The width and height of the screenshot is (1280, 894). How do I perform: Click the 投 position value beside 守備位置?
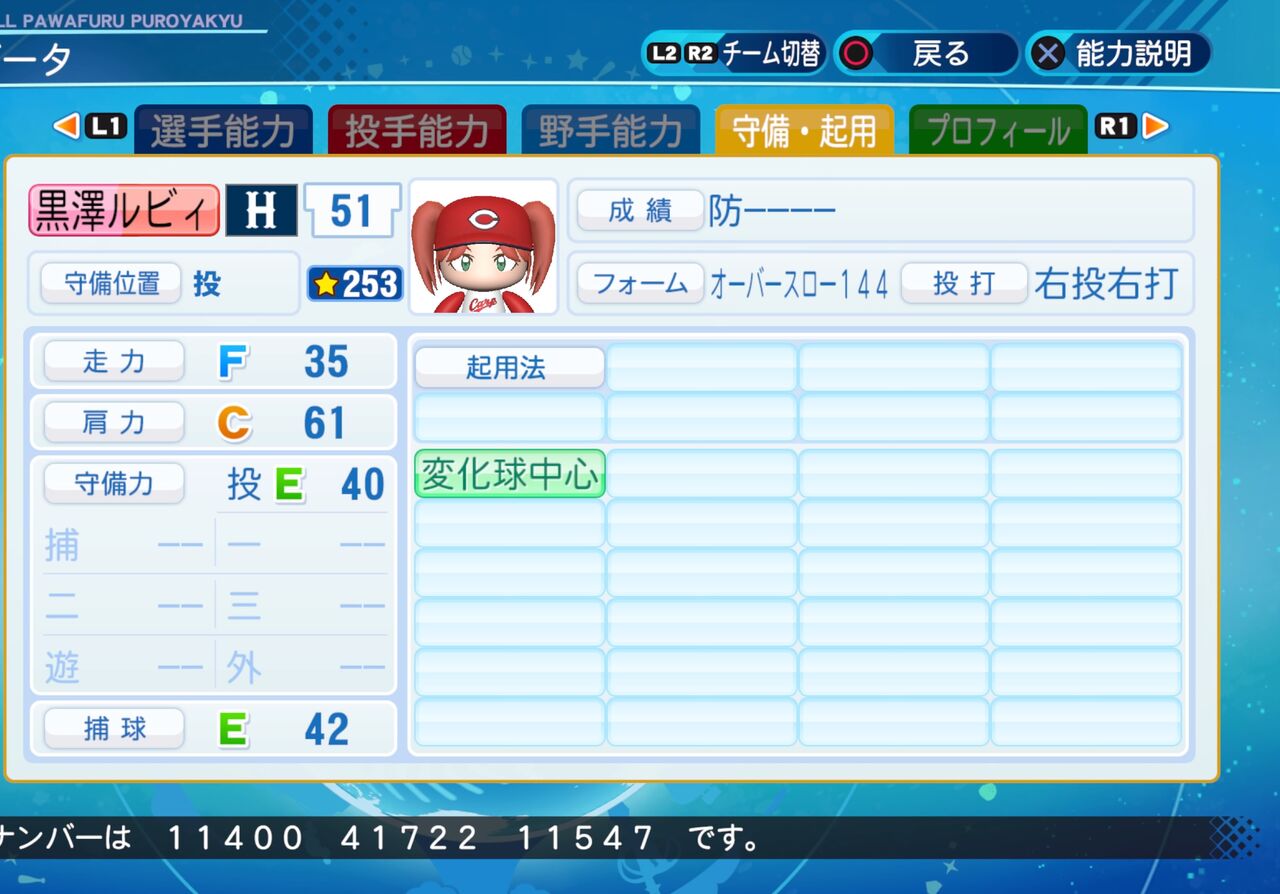[x=207, y=285]
